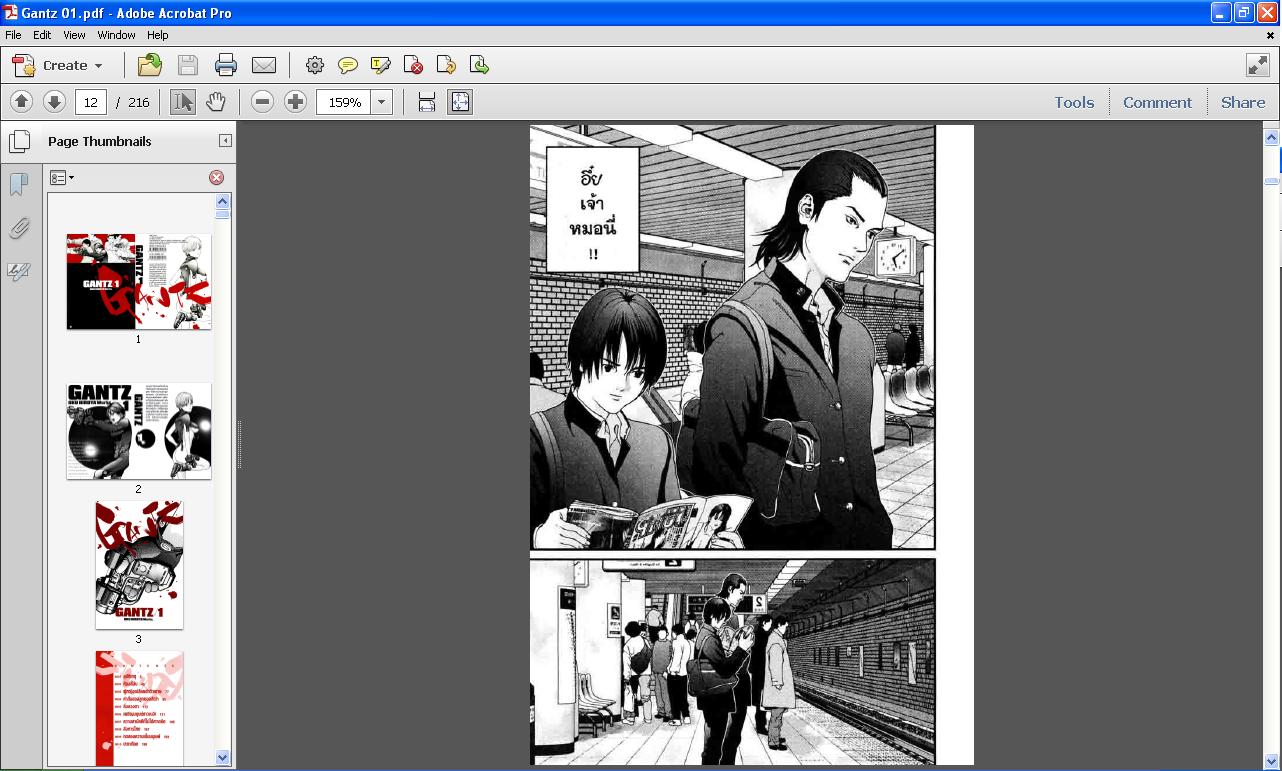Open the Edit menu
The image size is (1282, 771).
click(42, 35)
